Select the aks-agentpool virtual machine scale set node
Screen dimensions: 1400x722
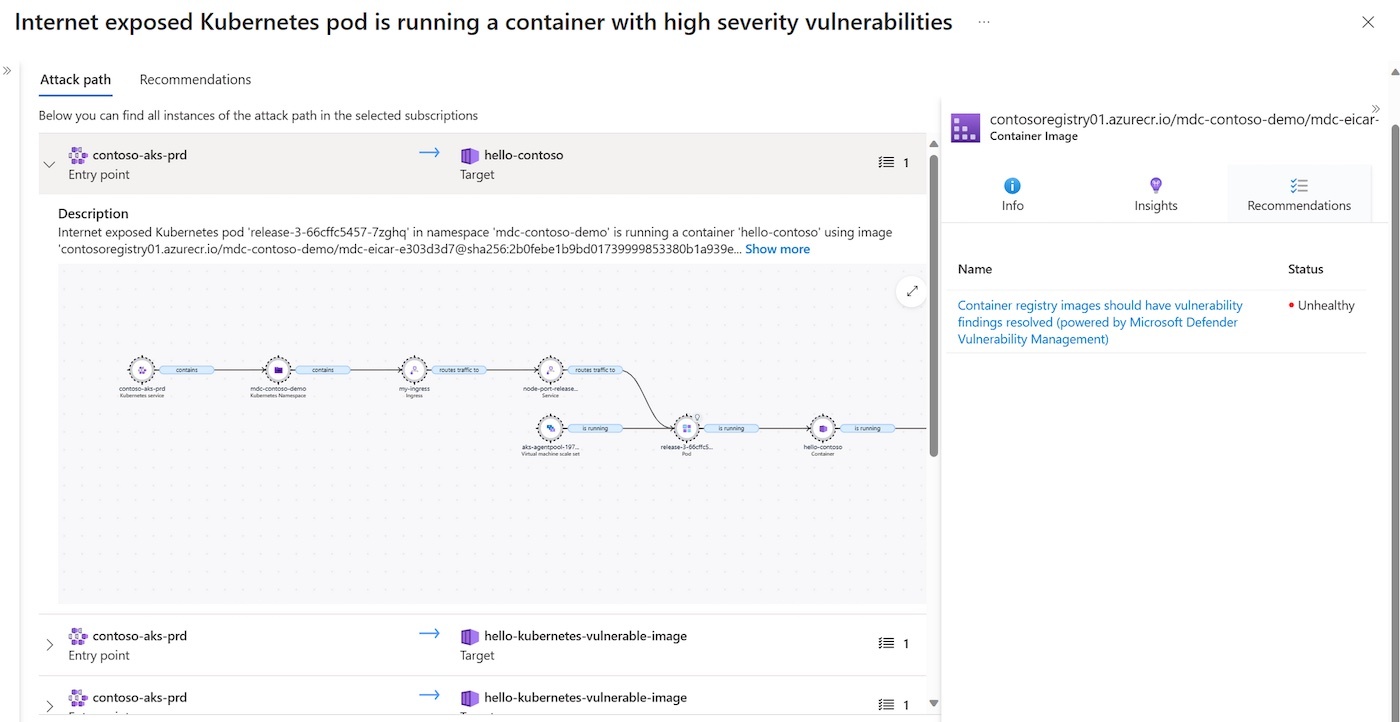pos(551,430)
